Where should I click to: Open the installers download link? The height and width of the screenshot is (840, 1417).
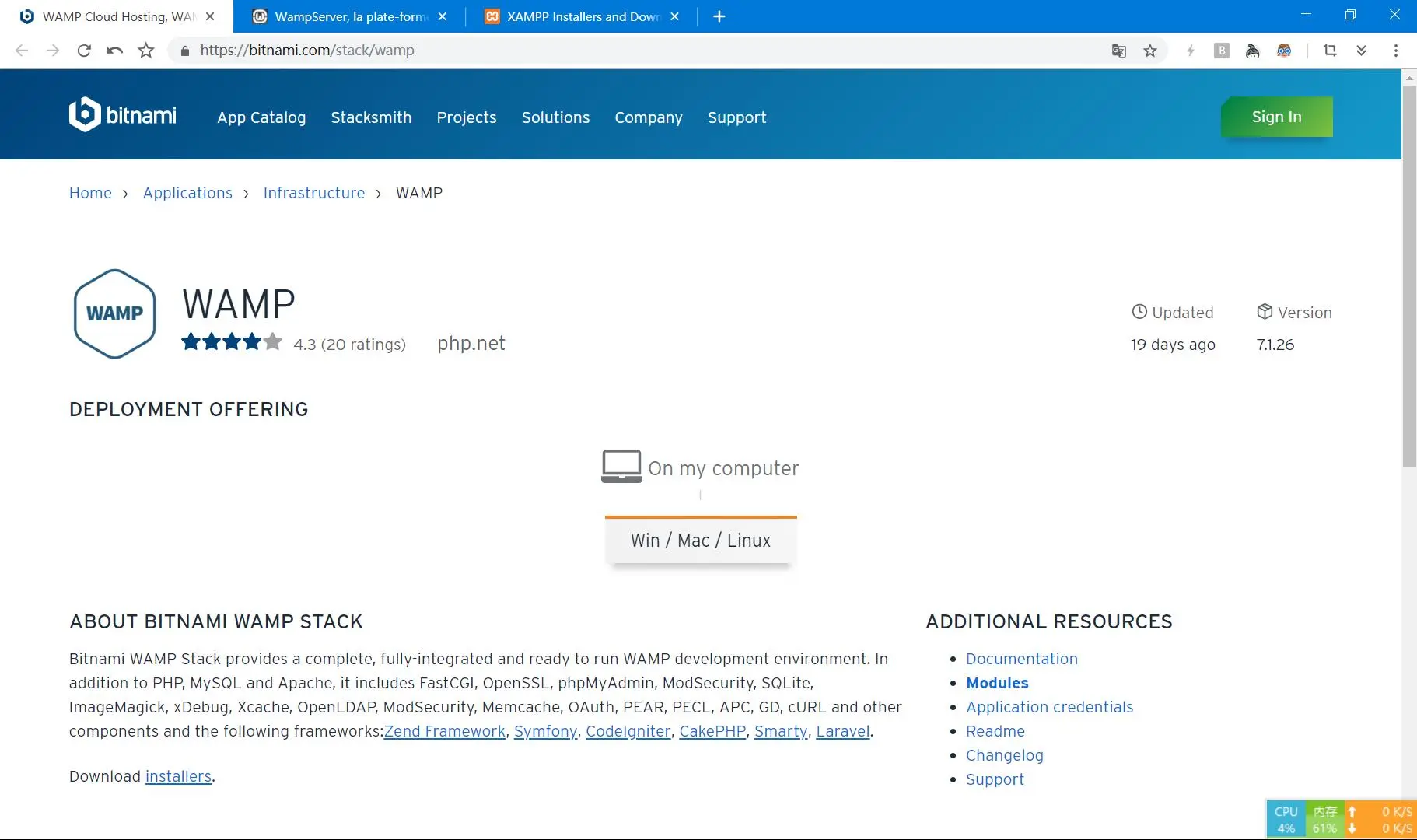coord(178,776)
